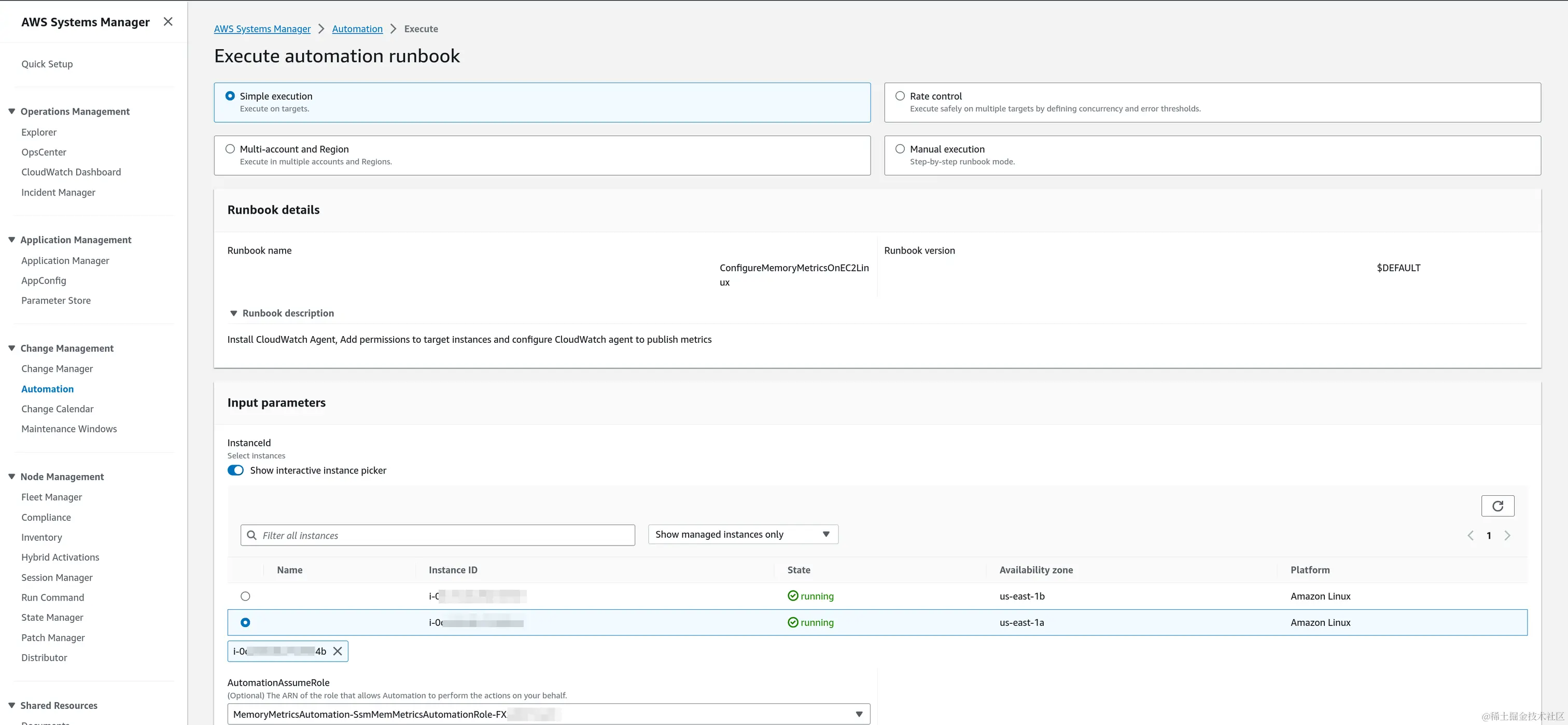Viewport: 1568px width, 725px height.
Task: Click the running status icon in first row
Action: (x=792, y=596)
